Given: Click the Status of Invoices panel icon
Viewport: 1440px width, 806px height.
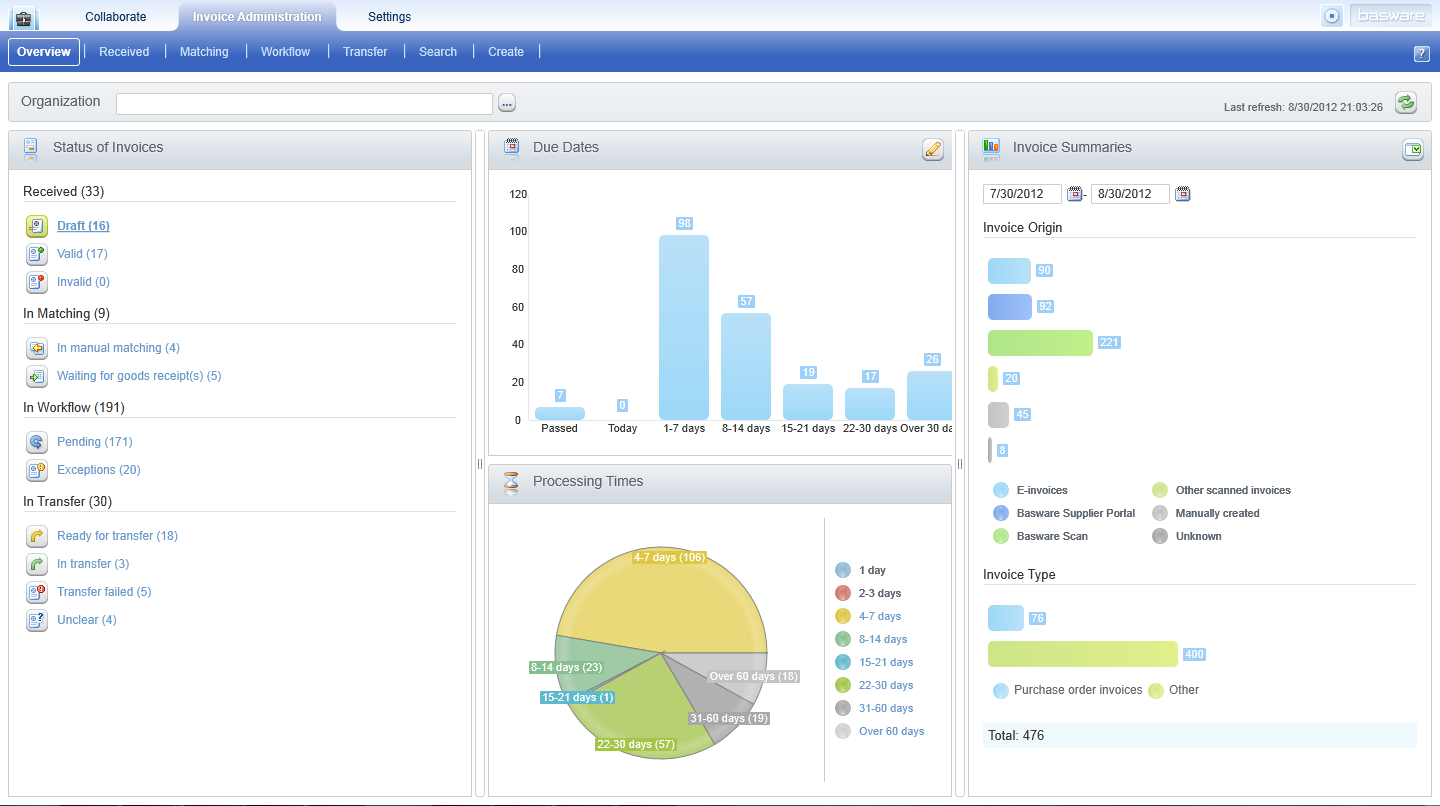Looking at the screenshot, I should [x=30, y=149].
